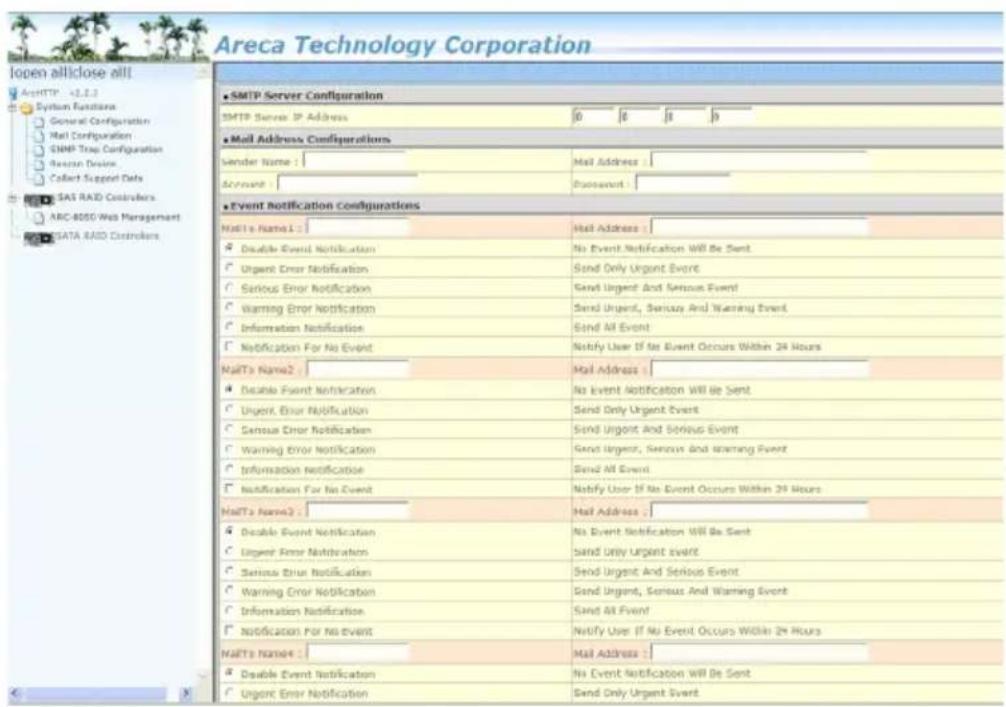
Task: Open ARC-8050 Web Management page icon
Action: [x=40, y=218]
